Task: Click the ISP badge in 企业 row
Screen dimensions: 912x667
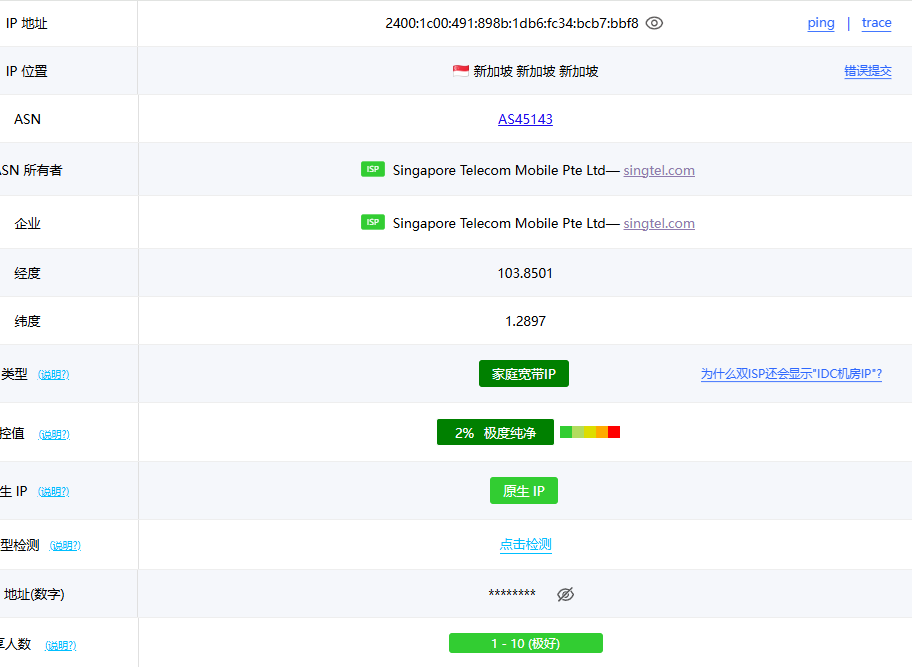Action: tap(372, 222)
